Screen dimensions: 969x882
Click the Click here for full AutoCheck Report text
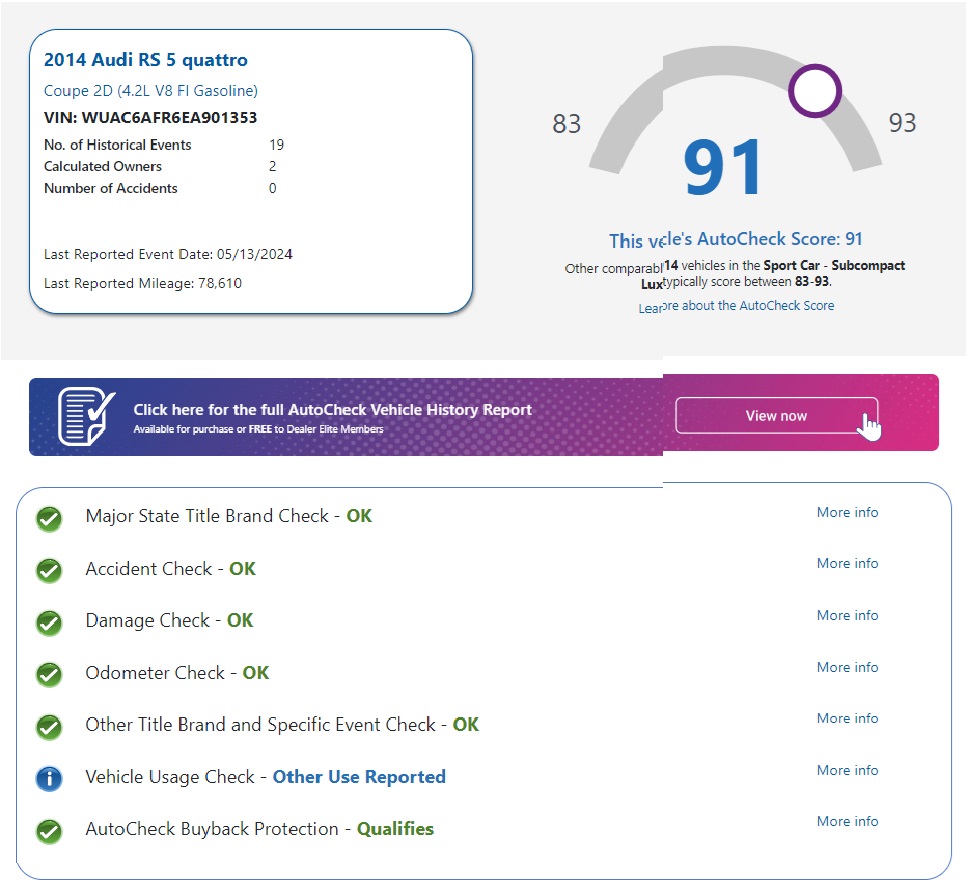[x=332, y=410]
